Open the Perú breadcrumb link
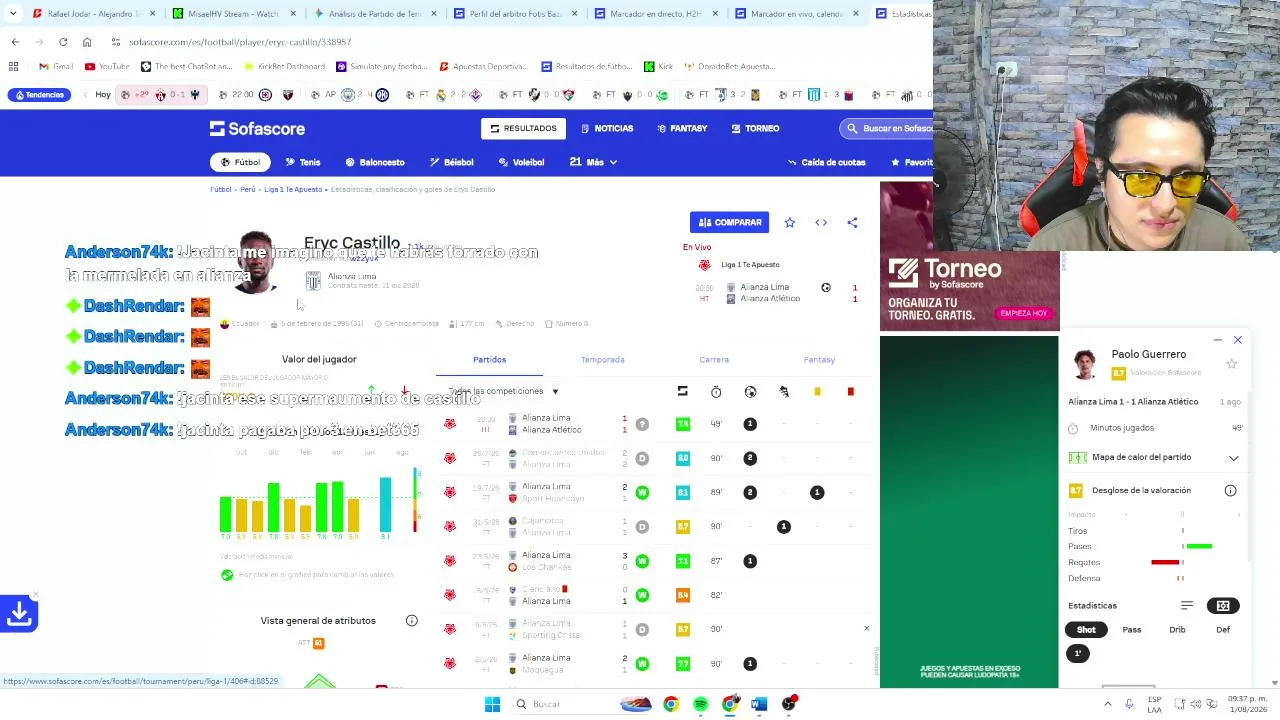1280x720 pixels. tap(247, 189)
